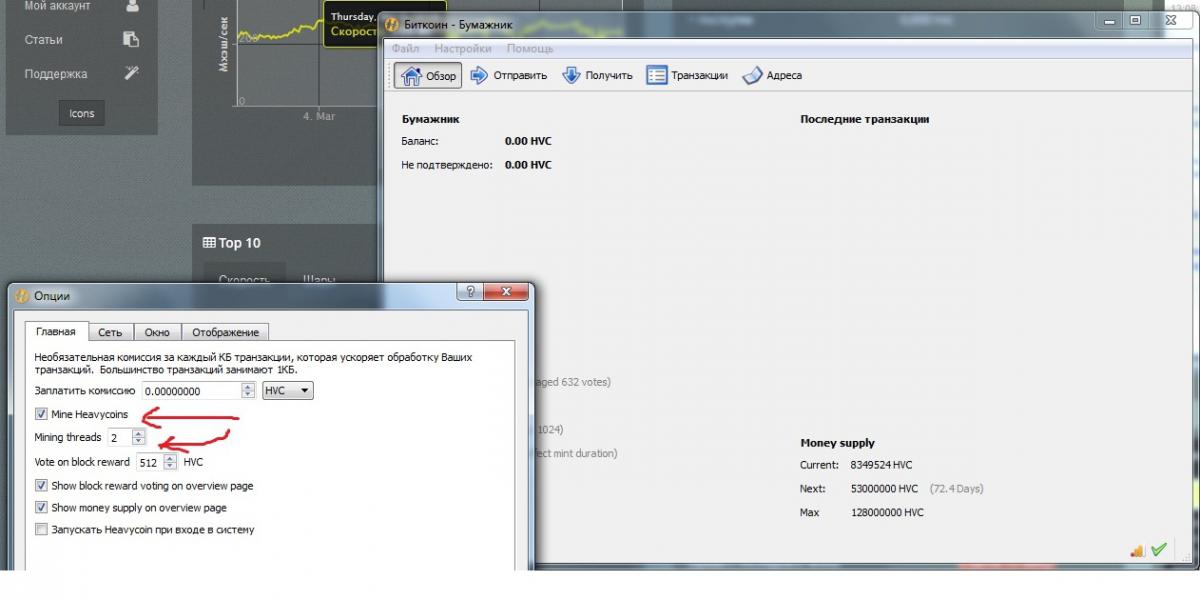Image resolution: width=1200 pixels, height=600 pixels.
Task: Switch to the Отображение tab
Action: pos(225,332)
